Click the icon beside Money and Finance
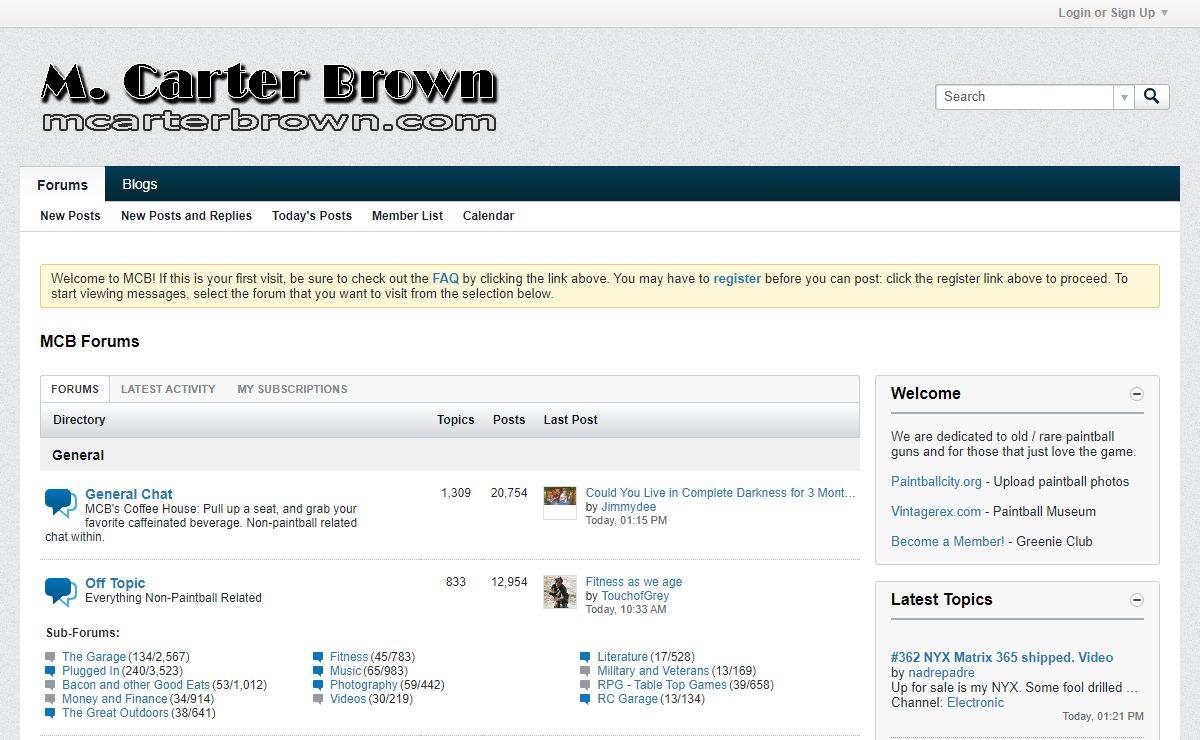This screenshot has width=1200, height=740. click(50, 699)
